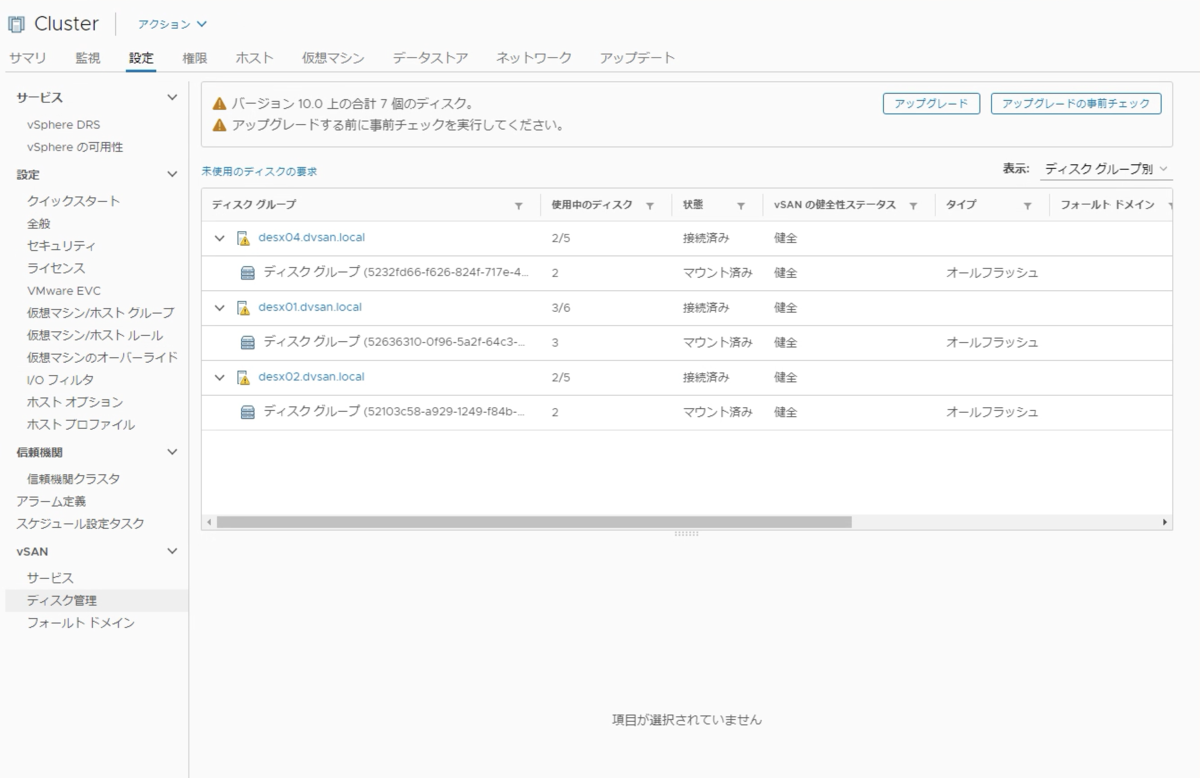
Task: Select vSphere DRS in sidebar
Action: (64, 125)
